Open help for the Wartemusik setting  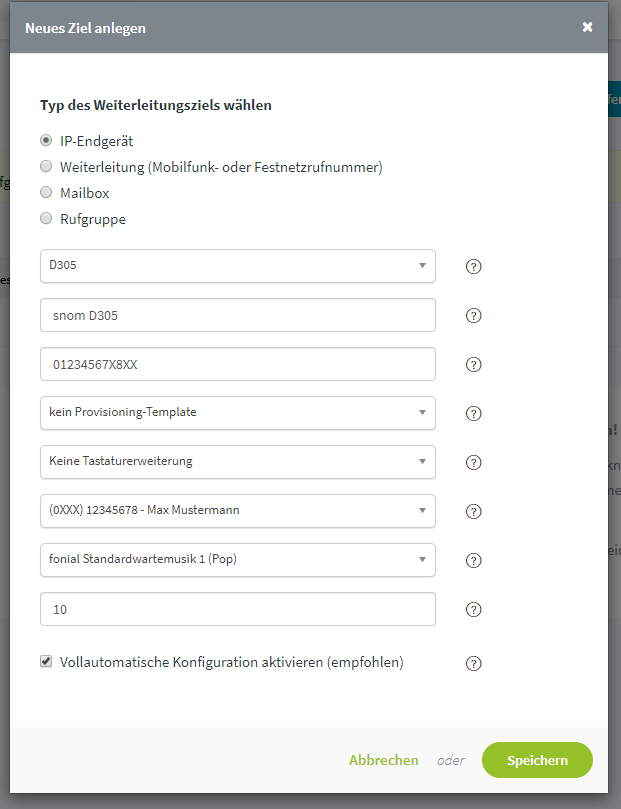tap(474, 560)
